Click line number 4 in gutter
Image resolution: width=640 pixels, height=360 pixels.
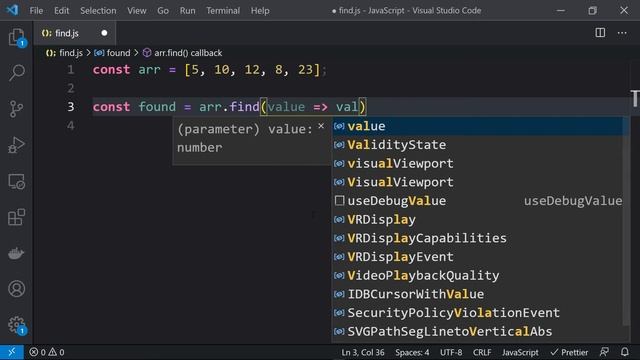click(x=71, y=126)
